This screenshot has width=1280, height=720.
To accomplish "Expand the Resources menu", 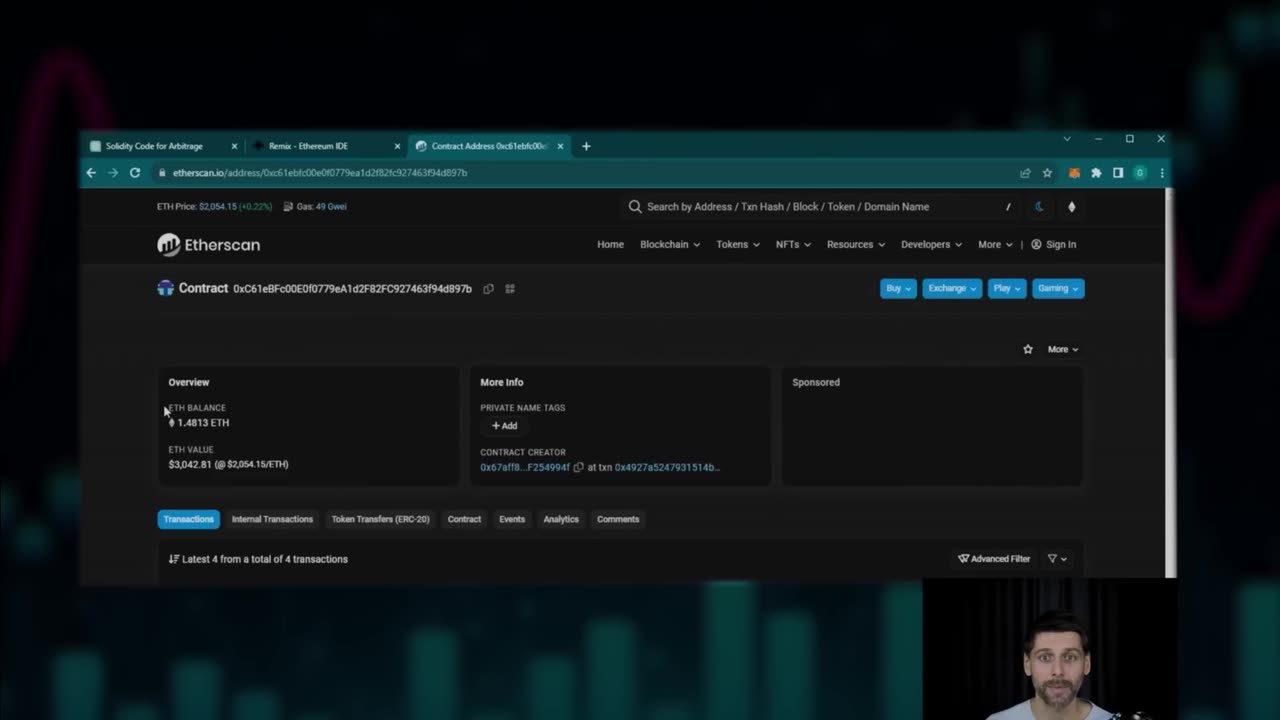I will (x=856, y=245).
